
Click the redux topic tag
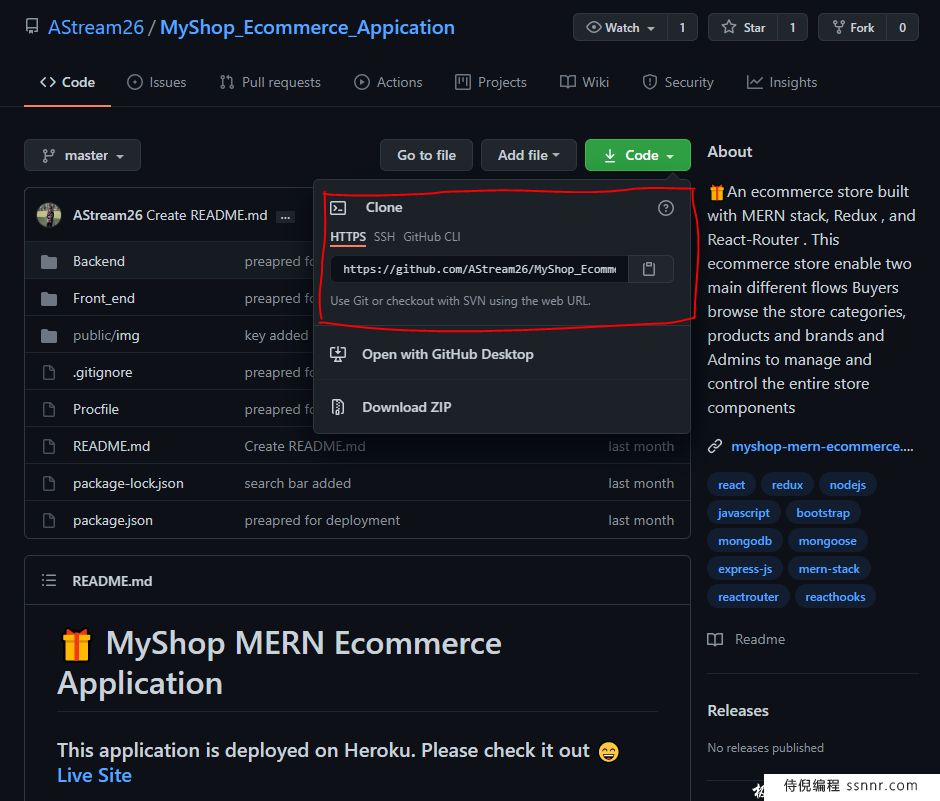[787, 484]
